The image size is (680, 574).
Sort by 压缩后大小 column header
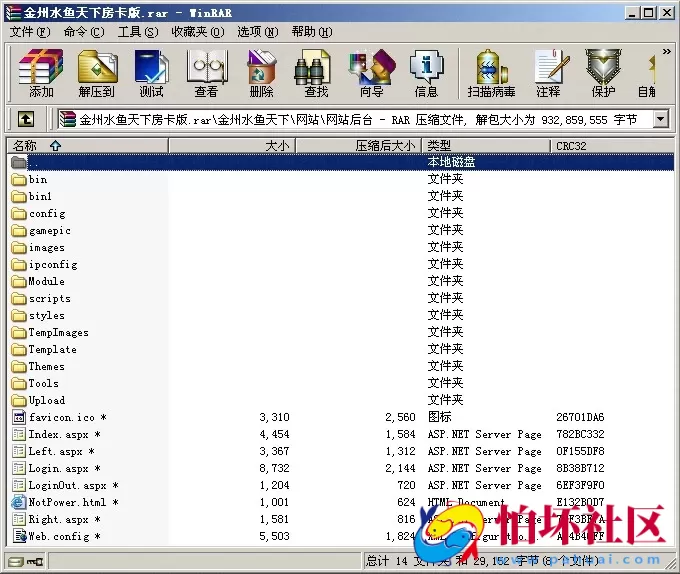pyautogui.click(x=359, y=146)
